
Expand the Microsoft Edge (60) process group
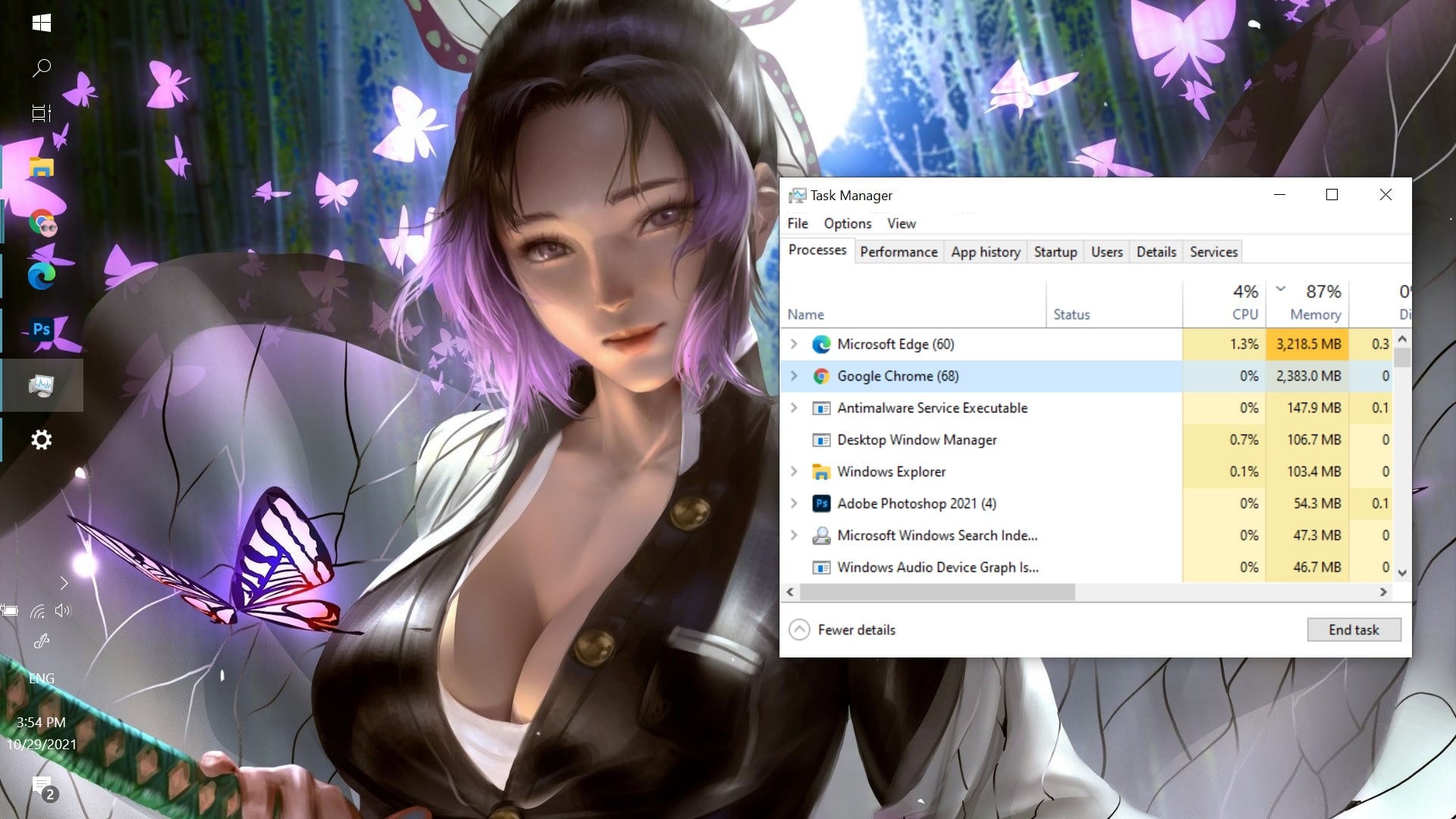[x=794, y=344]
